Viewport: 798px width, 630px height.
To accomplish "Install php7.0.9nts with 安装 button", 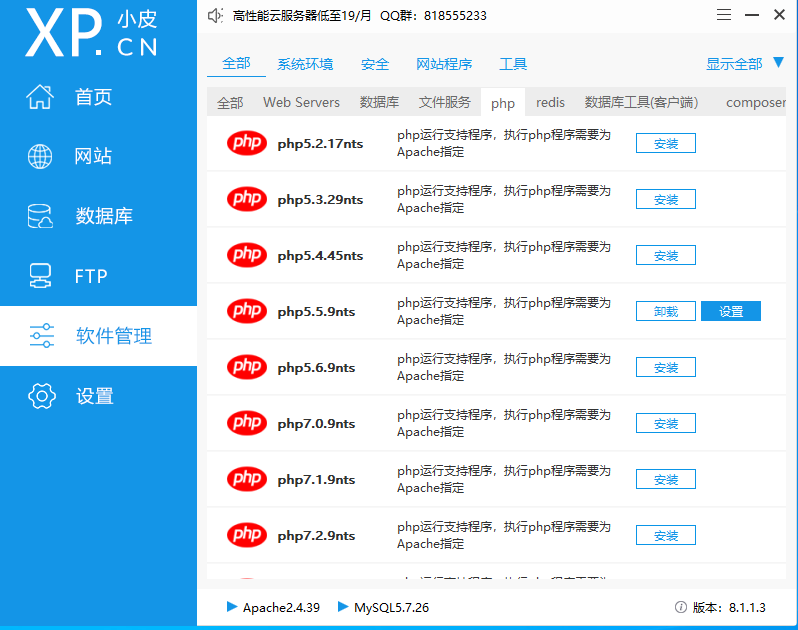I will (666, 423).
